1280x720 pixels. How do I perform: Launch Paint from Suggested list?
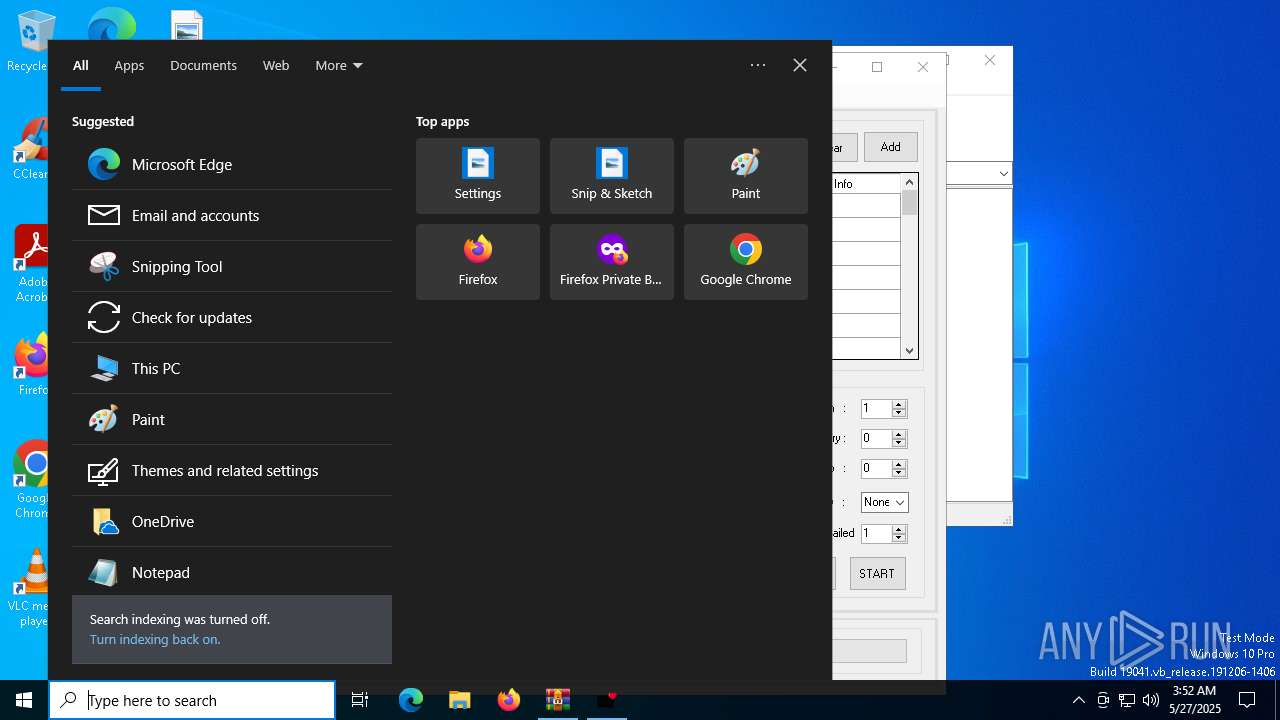pos(232,419)
